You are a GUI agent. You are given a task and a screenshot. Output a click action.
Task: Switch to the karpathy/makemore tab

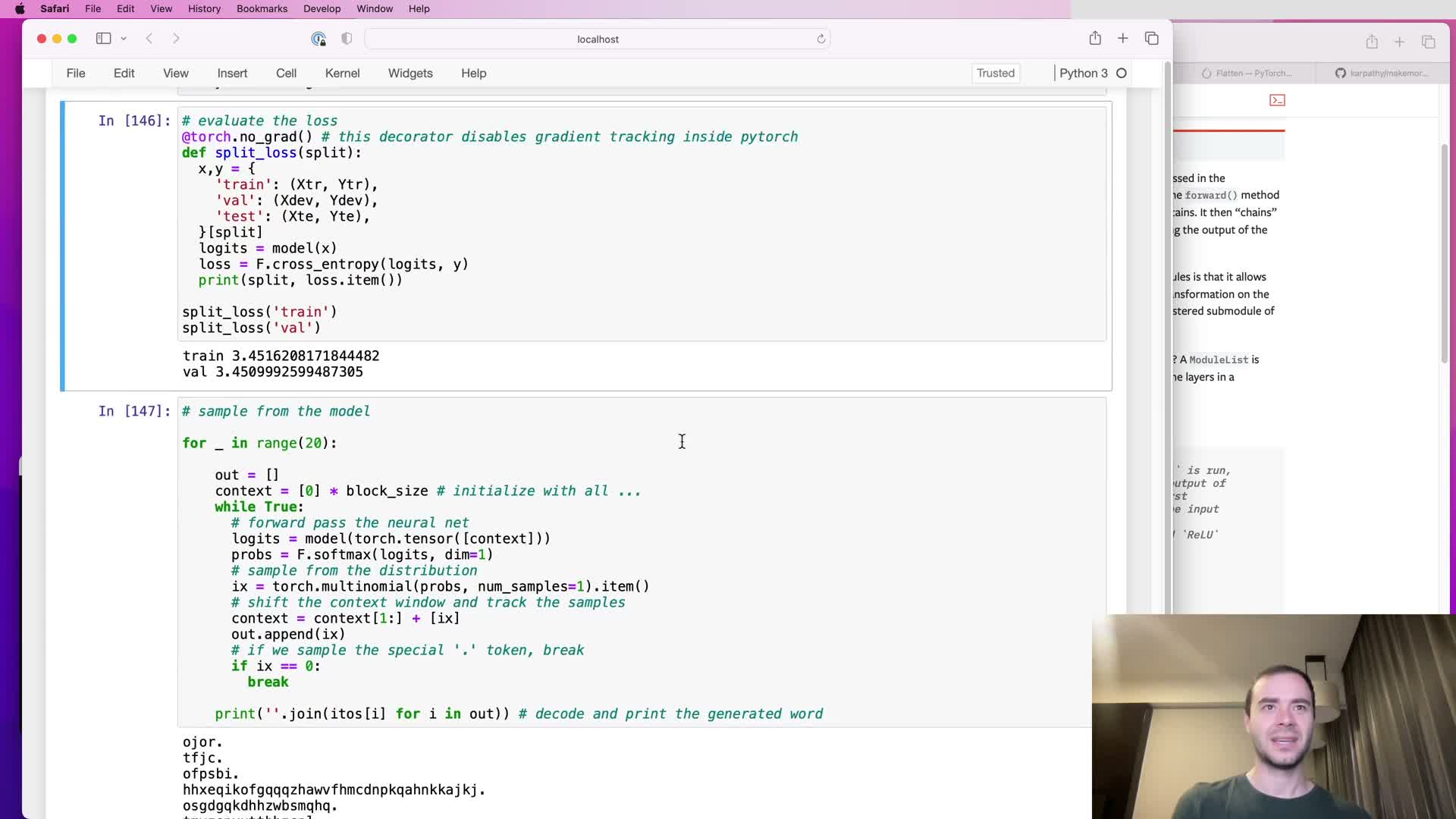1382,73
